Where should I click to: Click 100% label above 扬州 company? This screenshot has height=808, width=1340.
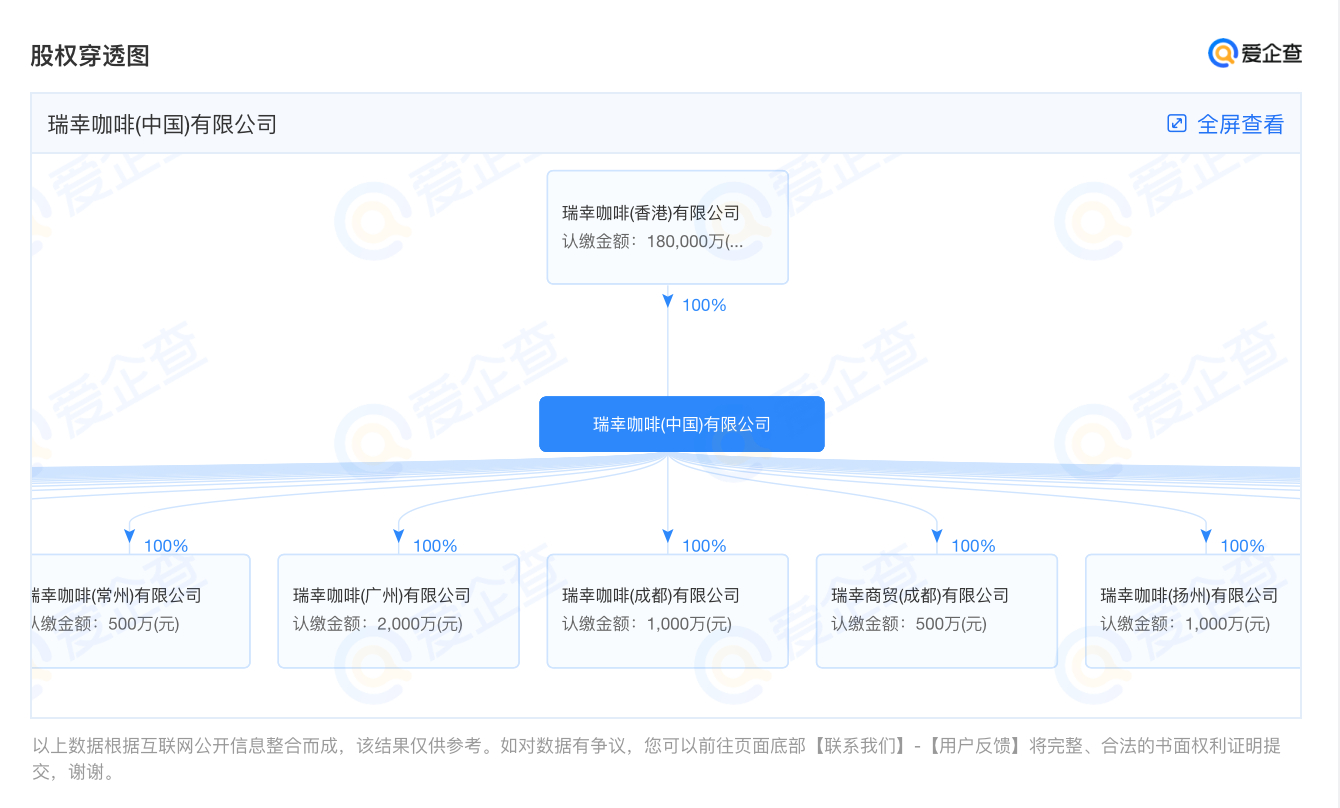tap(1243, 546)
